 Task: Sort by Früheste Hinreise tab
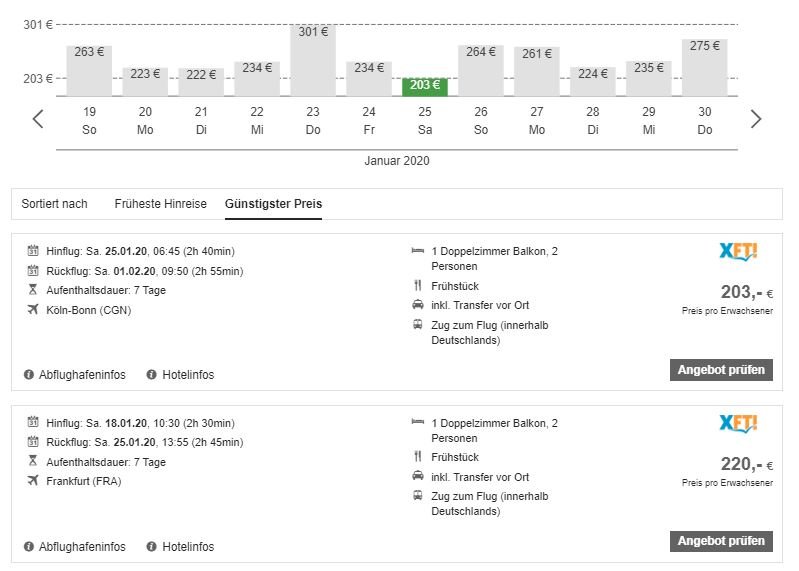(x=160, y=204)
